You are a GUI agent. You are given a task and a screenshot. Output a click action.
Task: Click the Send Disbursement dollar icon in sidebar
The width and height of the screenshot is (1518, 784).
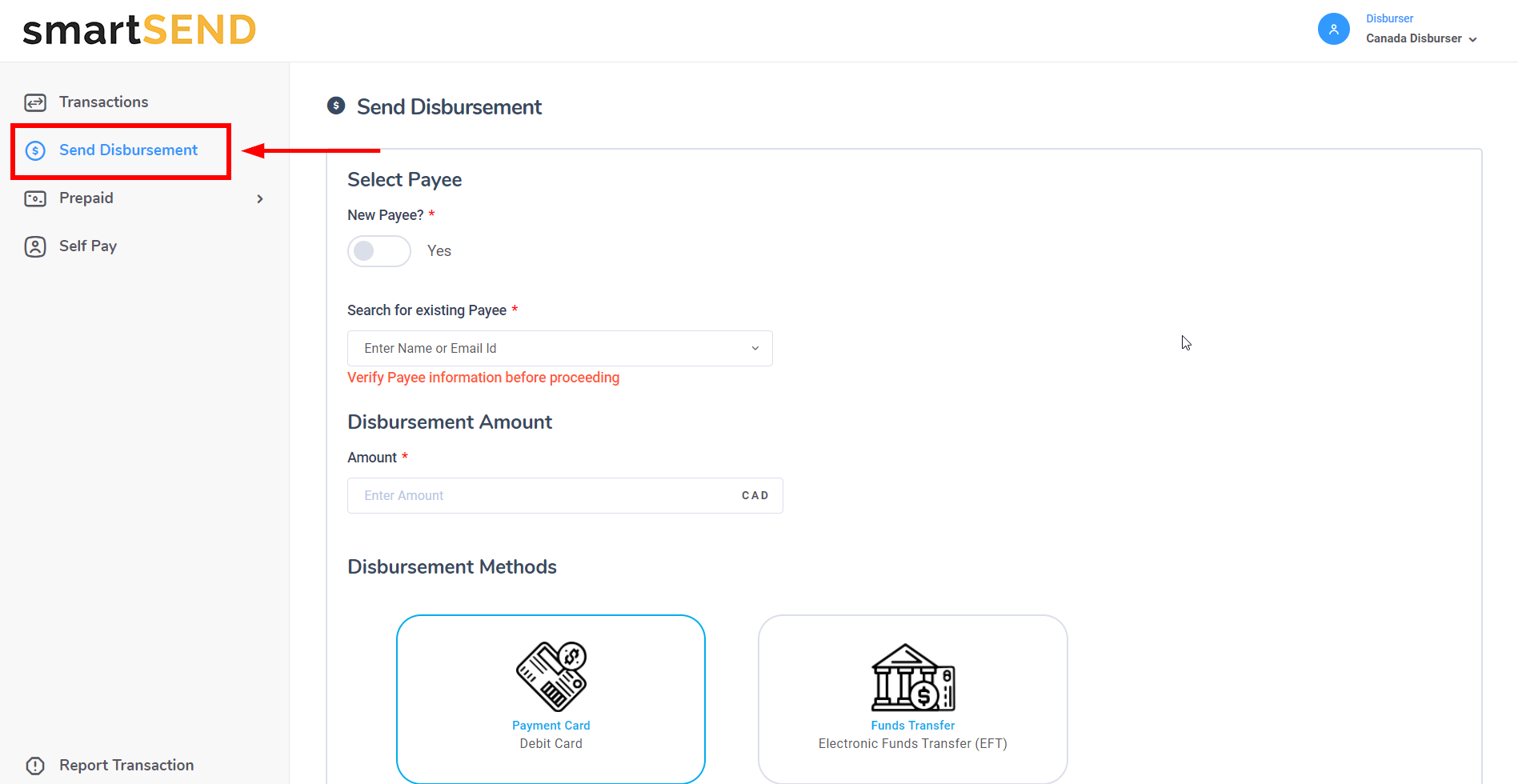(x=35, y=150)
